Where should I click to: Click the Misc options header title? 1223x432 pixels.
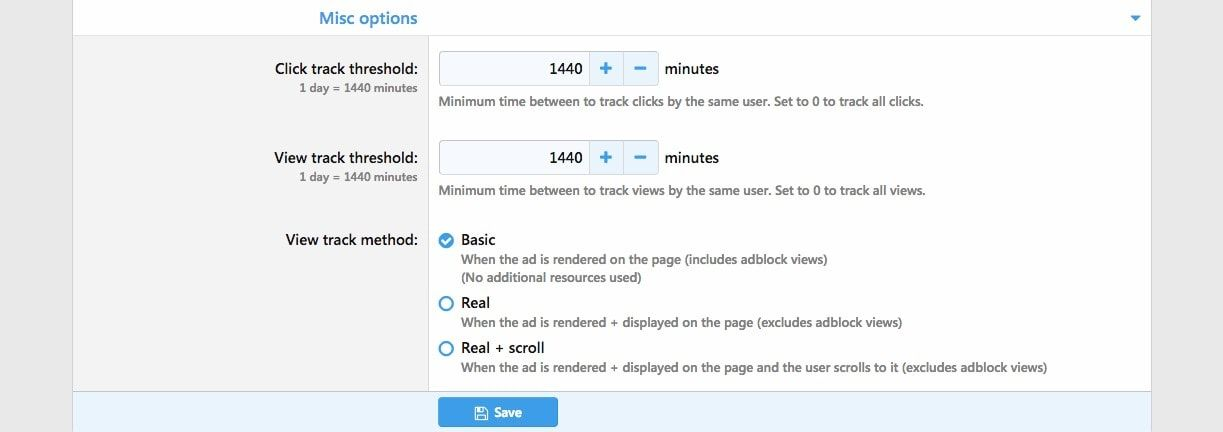coord(368,18)
